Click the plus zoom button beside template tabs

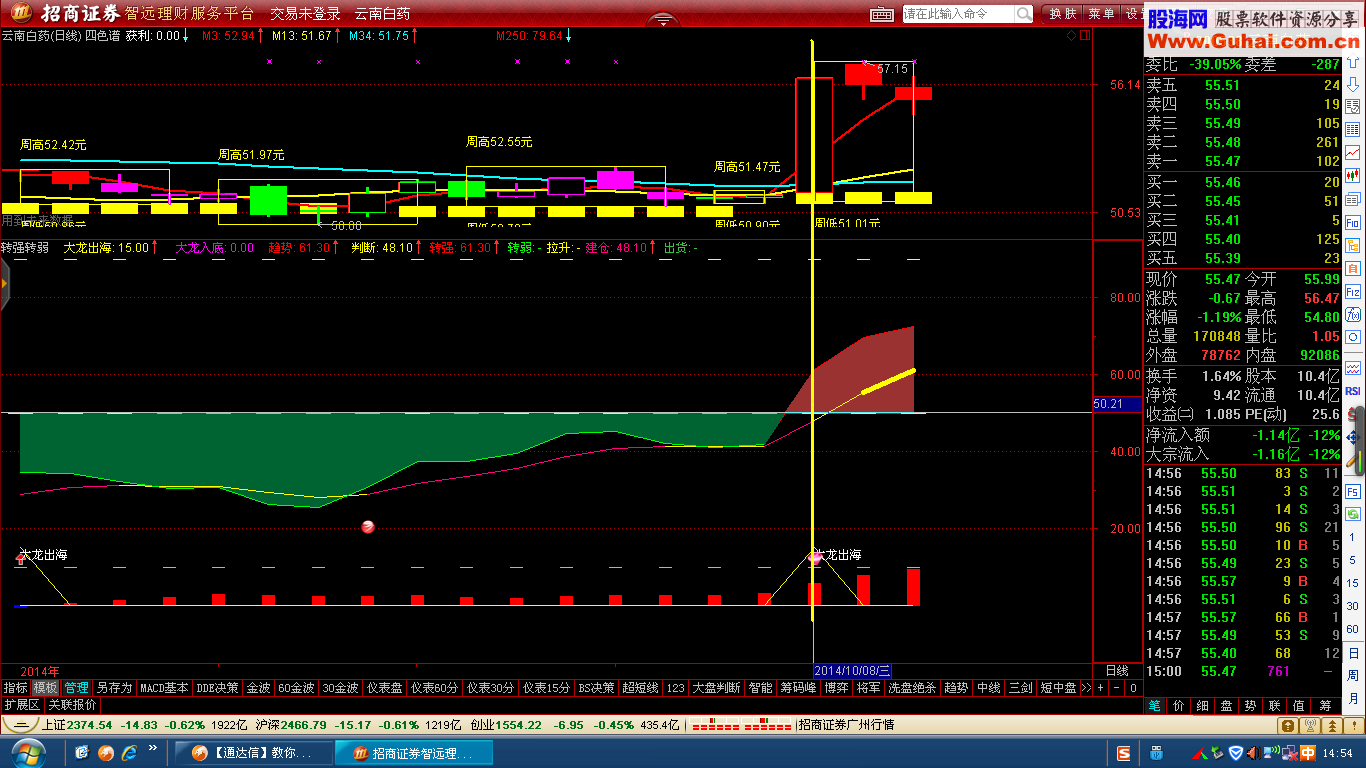(x=1100, y=688)
